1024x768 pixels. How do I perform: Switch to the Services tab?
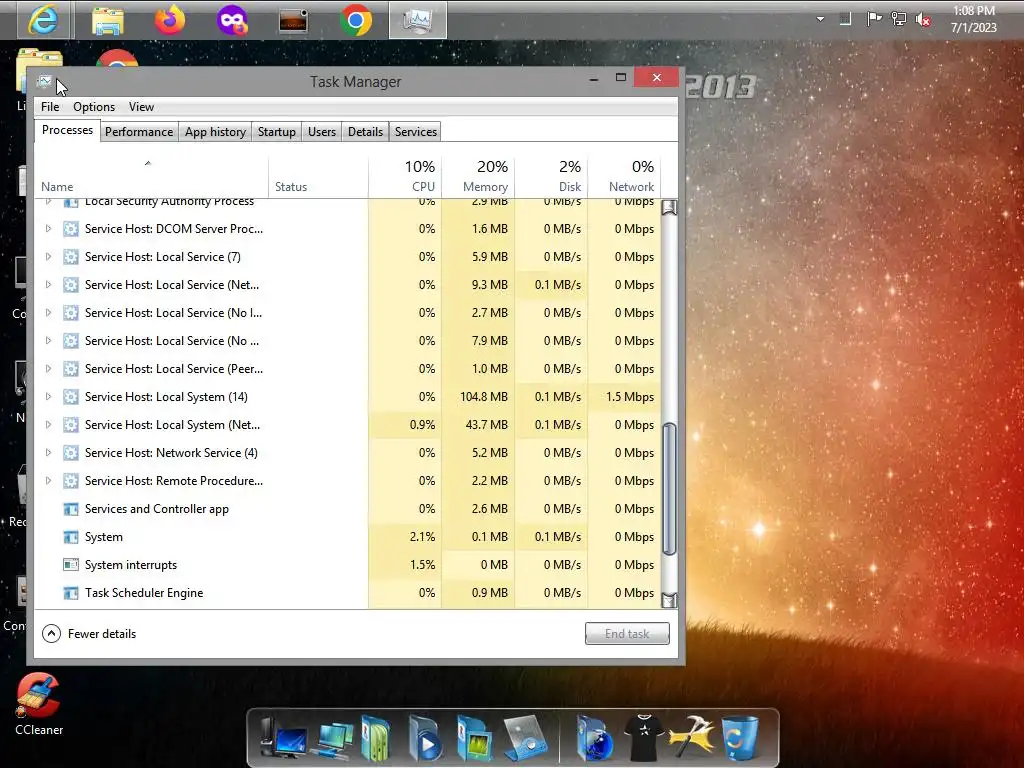416,132
